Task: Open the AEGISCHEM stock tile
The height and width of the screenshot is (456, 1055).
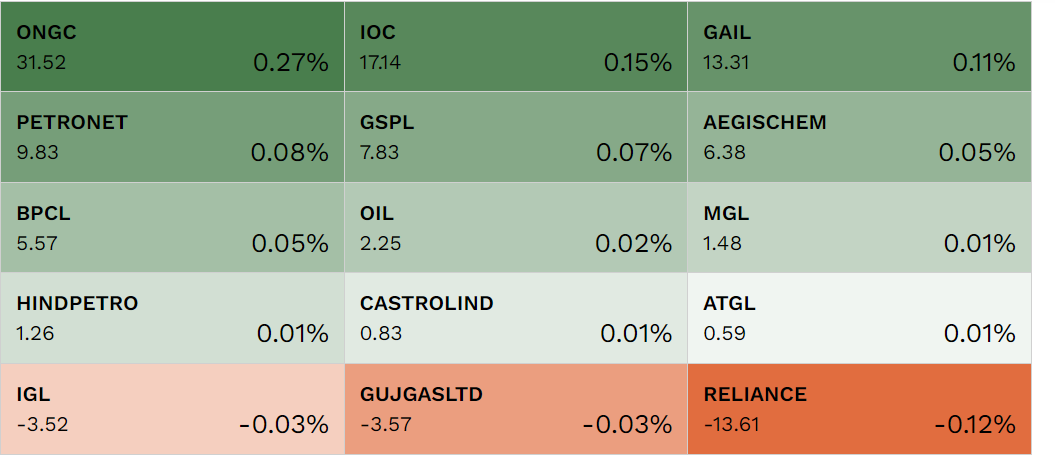Action: (x=858, y=137)
